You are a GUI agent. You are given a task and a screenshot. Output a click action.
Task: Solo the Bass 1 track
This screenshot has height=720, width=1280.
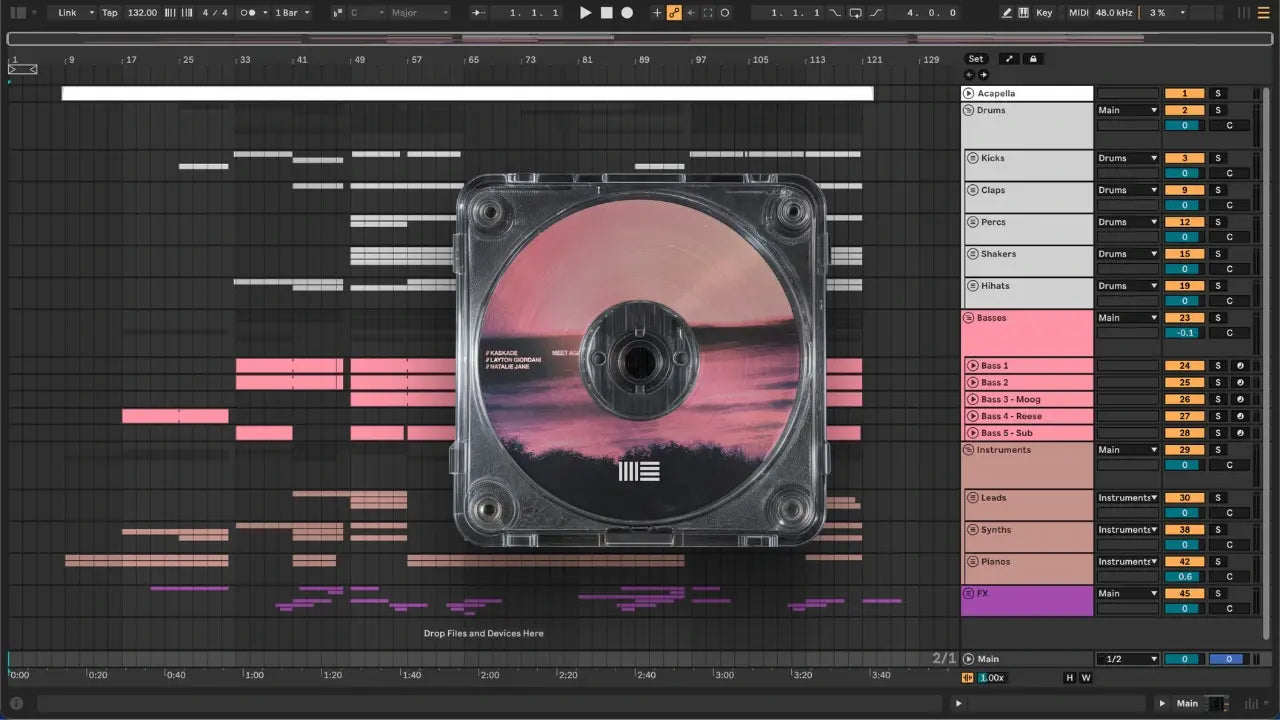pyautogui.click(x=1218, y=366)
